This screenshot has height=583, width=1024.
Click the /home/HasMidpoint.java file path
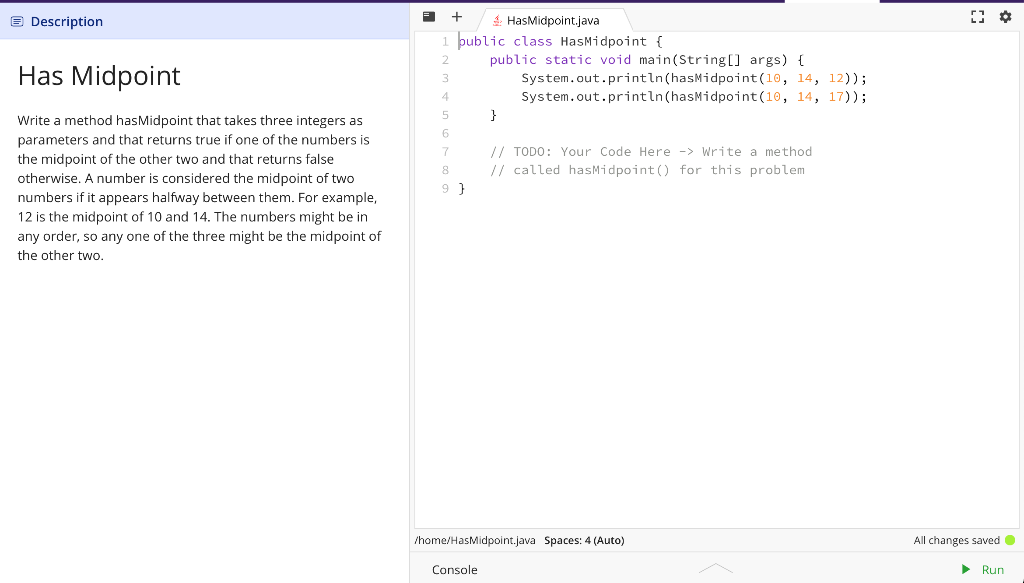pyautogui.click(x=475, y=540)
